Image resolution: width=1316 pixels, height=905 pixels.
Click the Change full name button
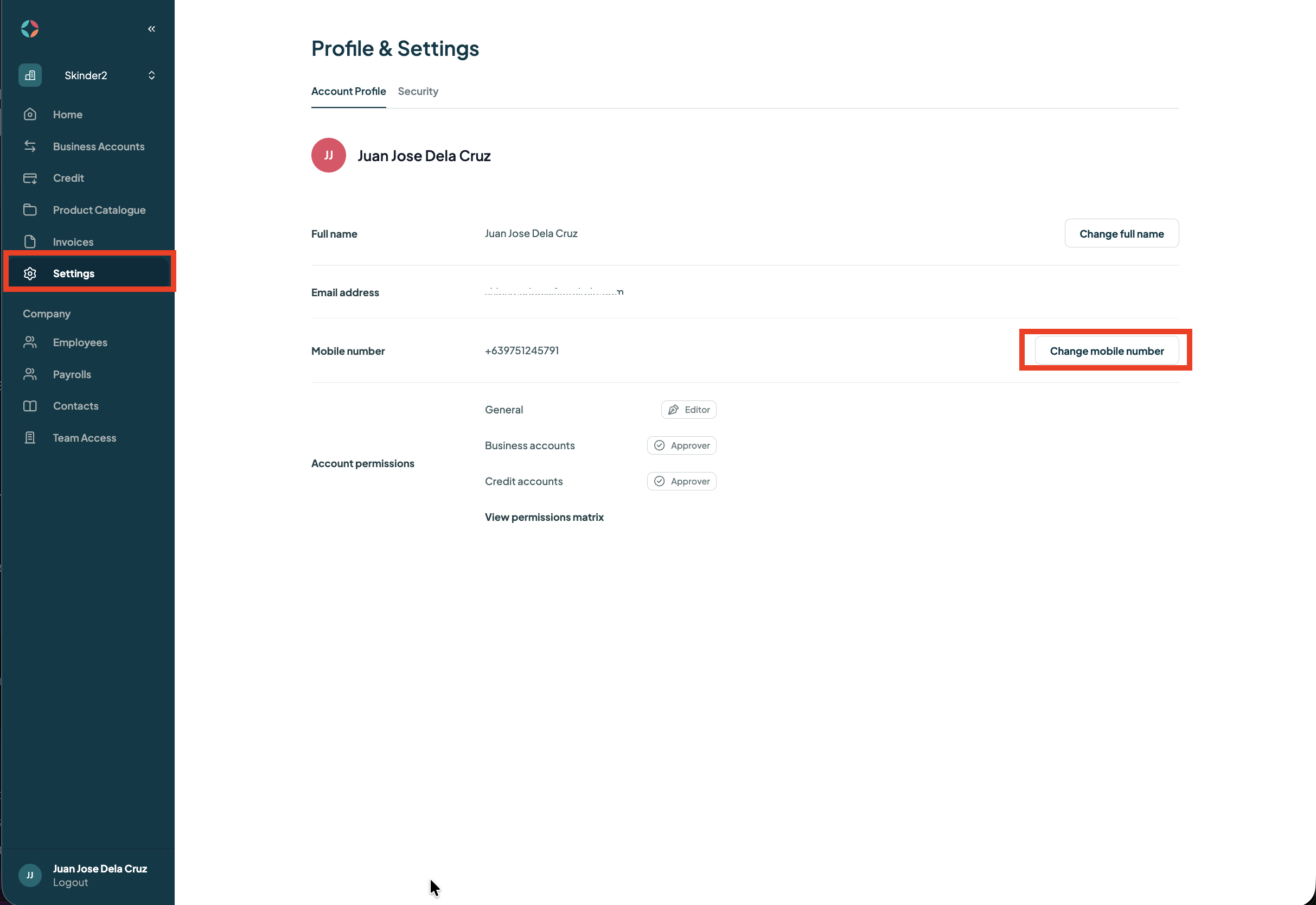tap(1122, 234)
